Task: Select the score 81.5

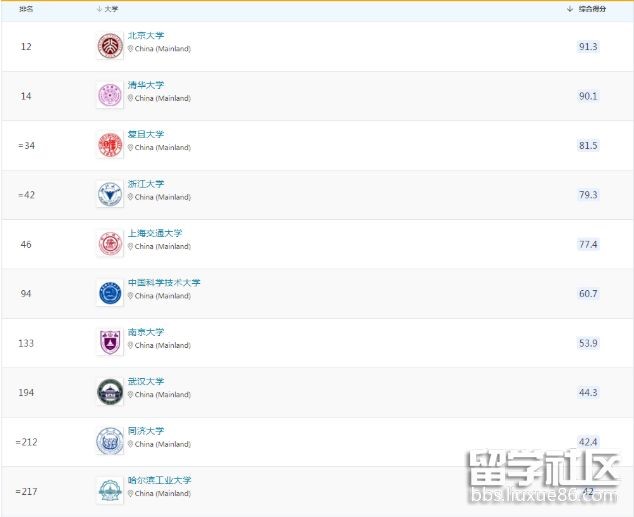Action: [588, 145]
